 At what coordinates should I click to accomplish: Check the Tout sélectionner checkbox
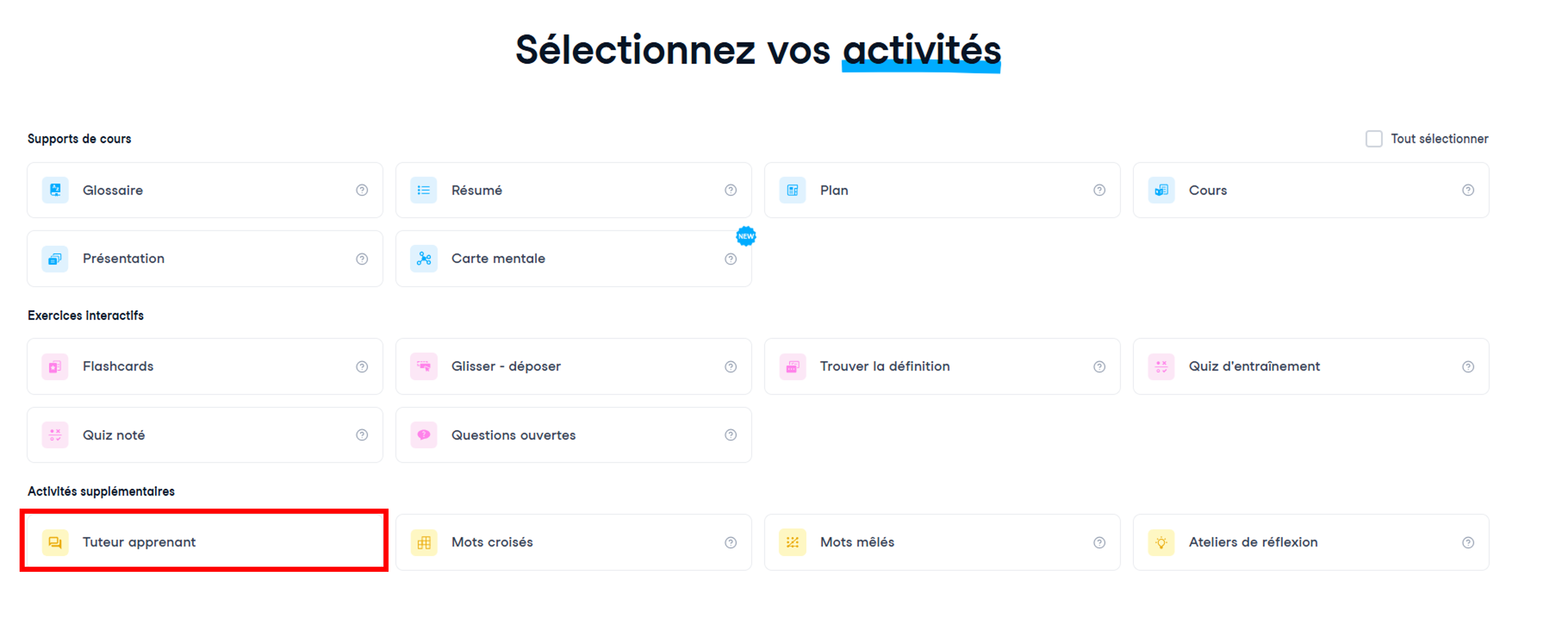[x=1373, y=139]
